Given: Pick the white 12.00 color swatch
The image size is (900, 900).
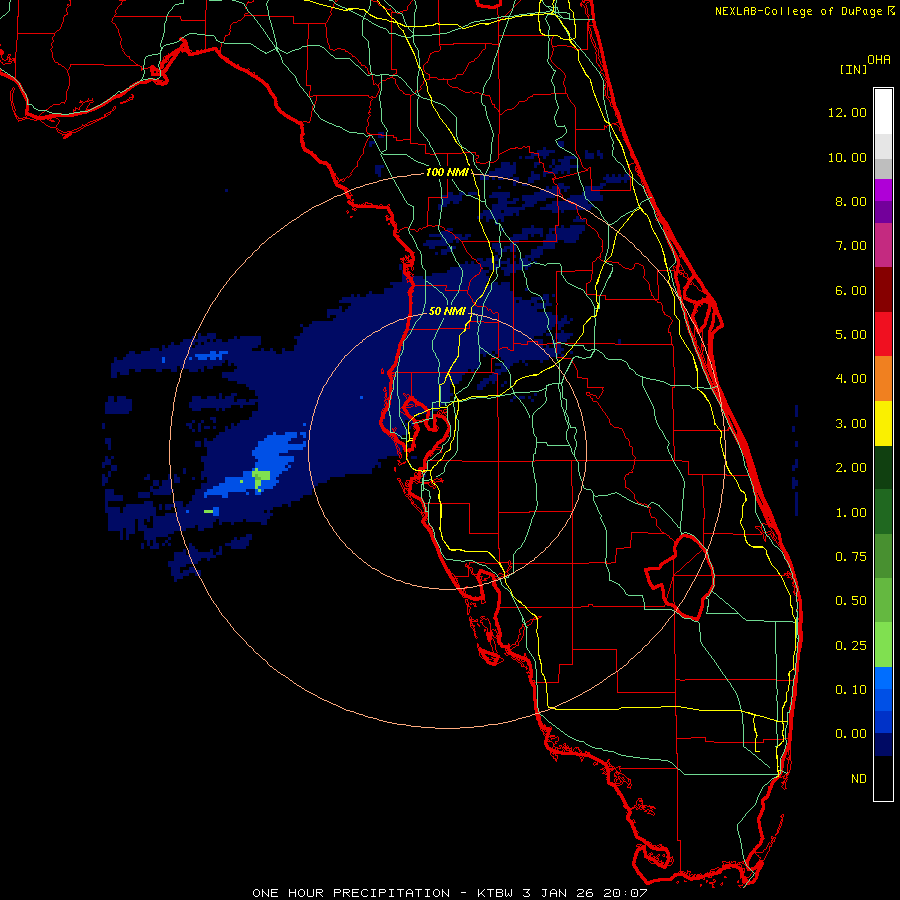Looking at the screenshot, I should coord(883,112).
